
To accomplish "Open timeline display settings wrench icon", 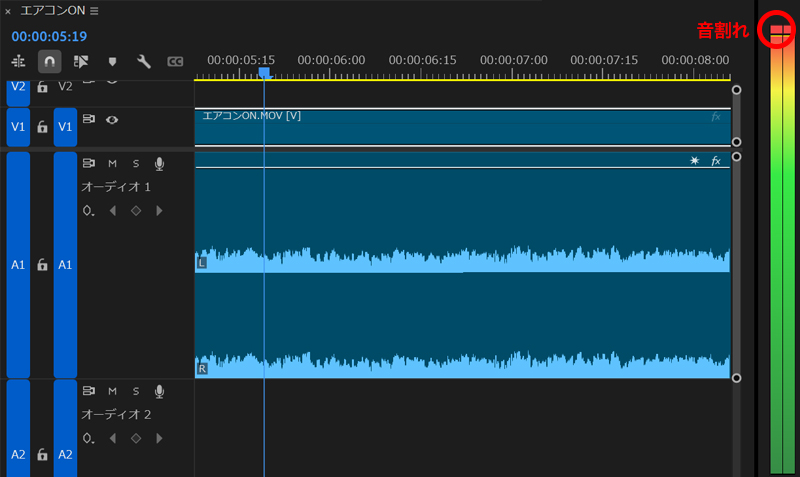I will coord(143,62).
